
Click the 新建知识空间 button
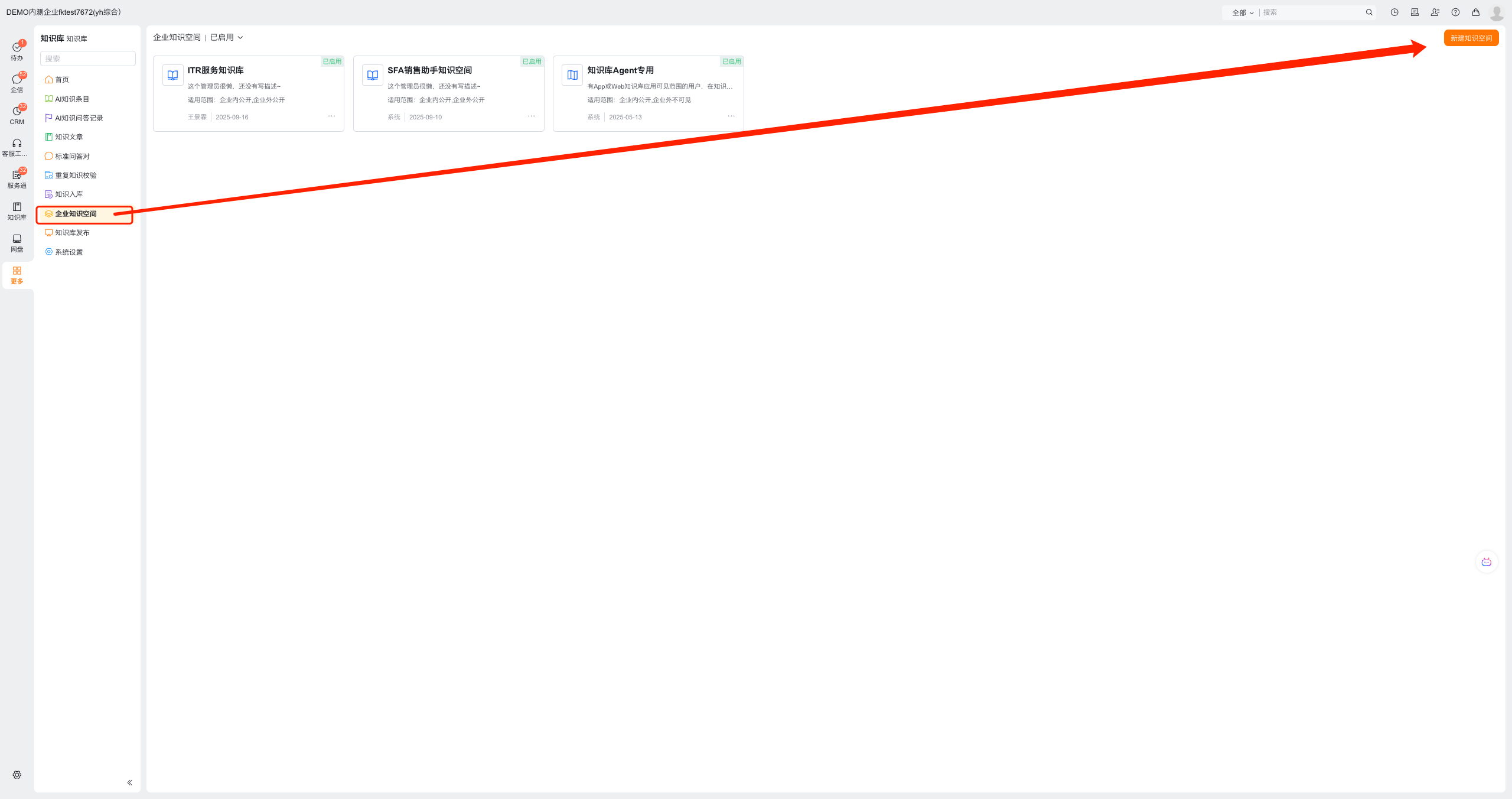(x=1471, y=38)
